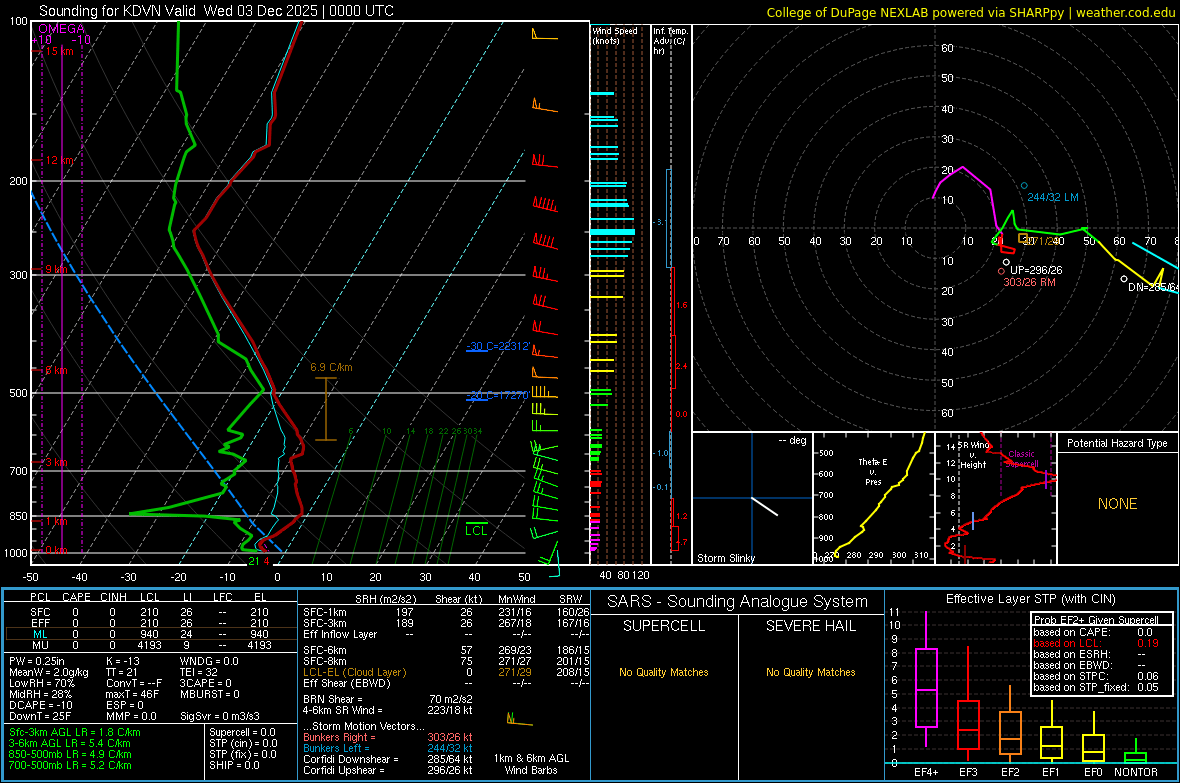Click the DN=285/64 hodograph label

(x=1153, y=288)
